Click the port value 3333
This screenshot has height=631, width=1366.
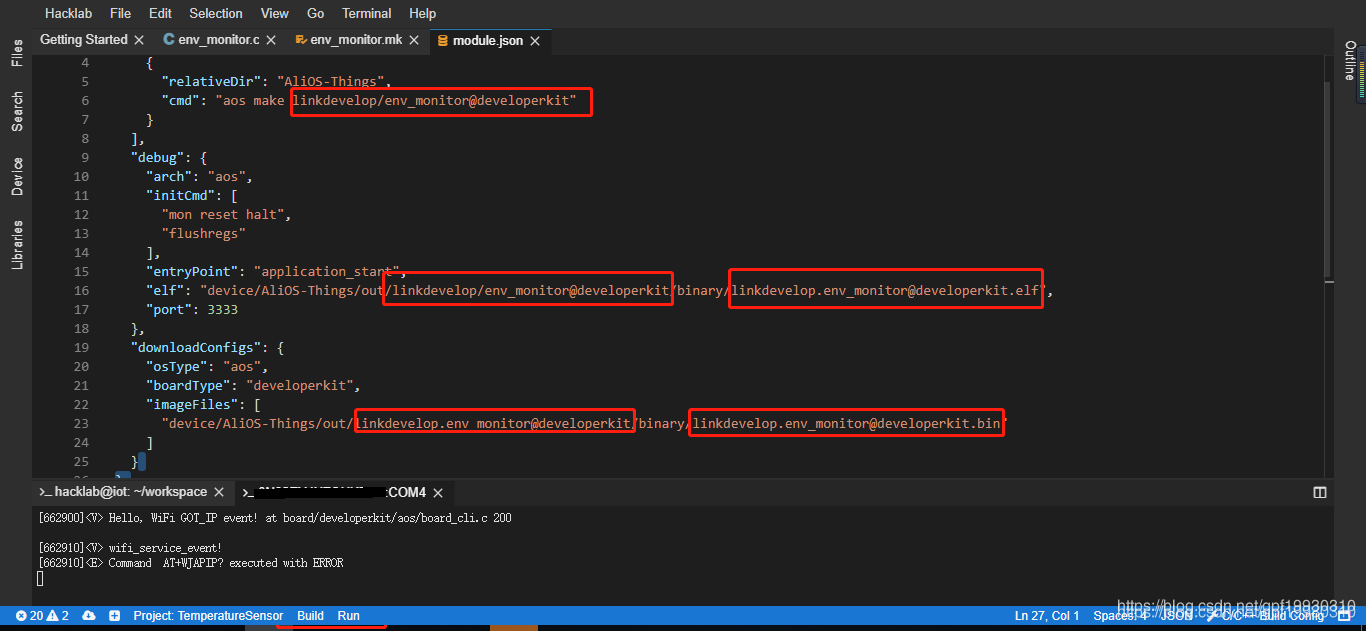tap(222, 309)
